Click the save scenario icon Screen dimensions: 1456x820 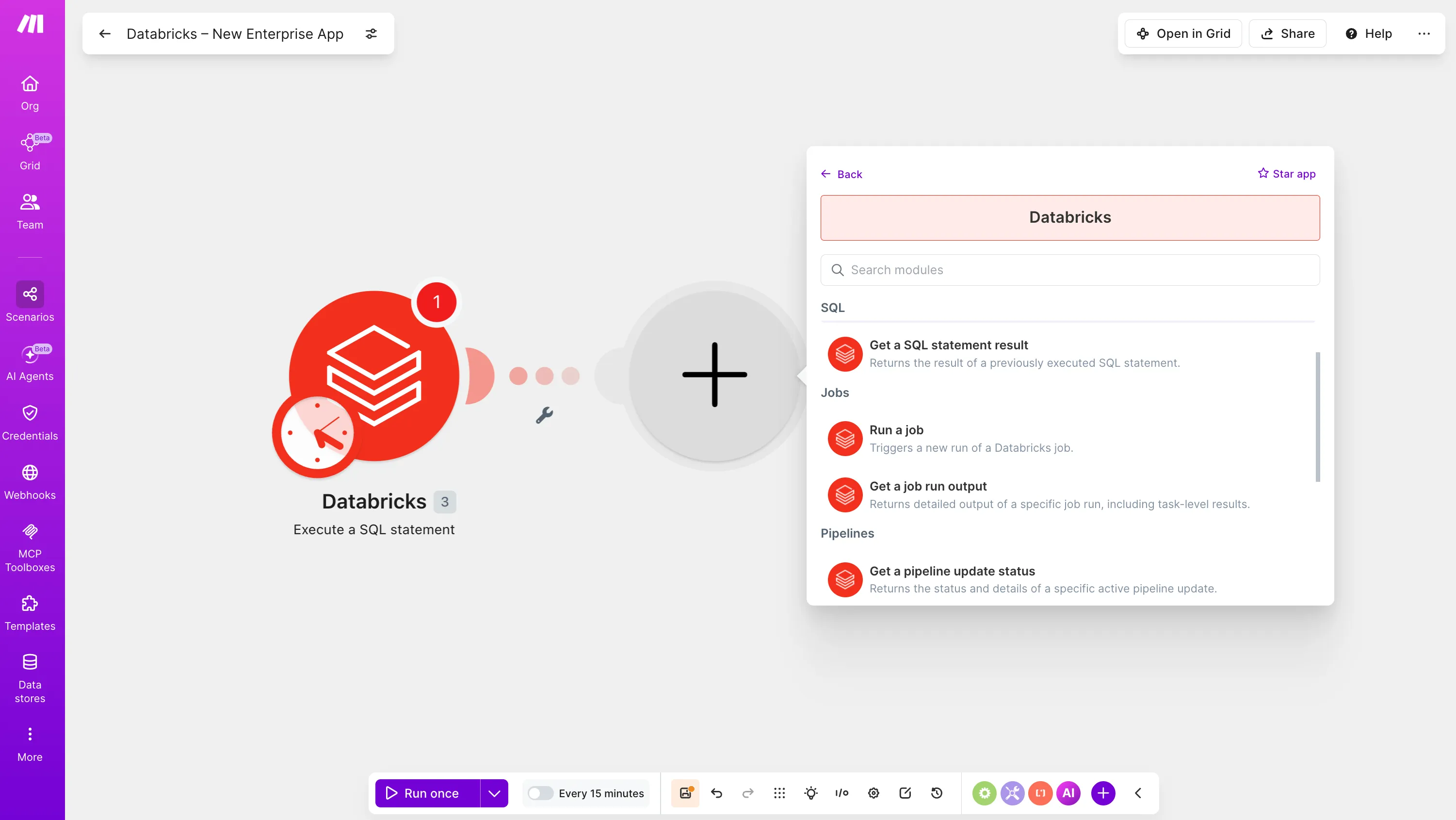click(x=686, y=793)
